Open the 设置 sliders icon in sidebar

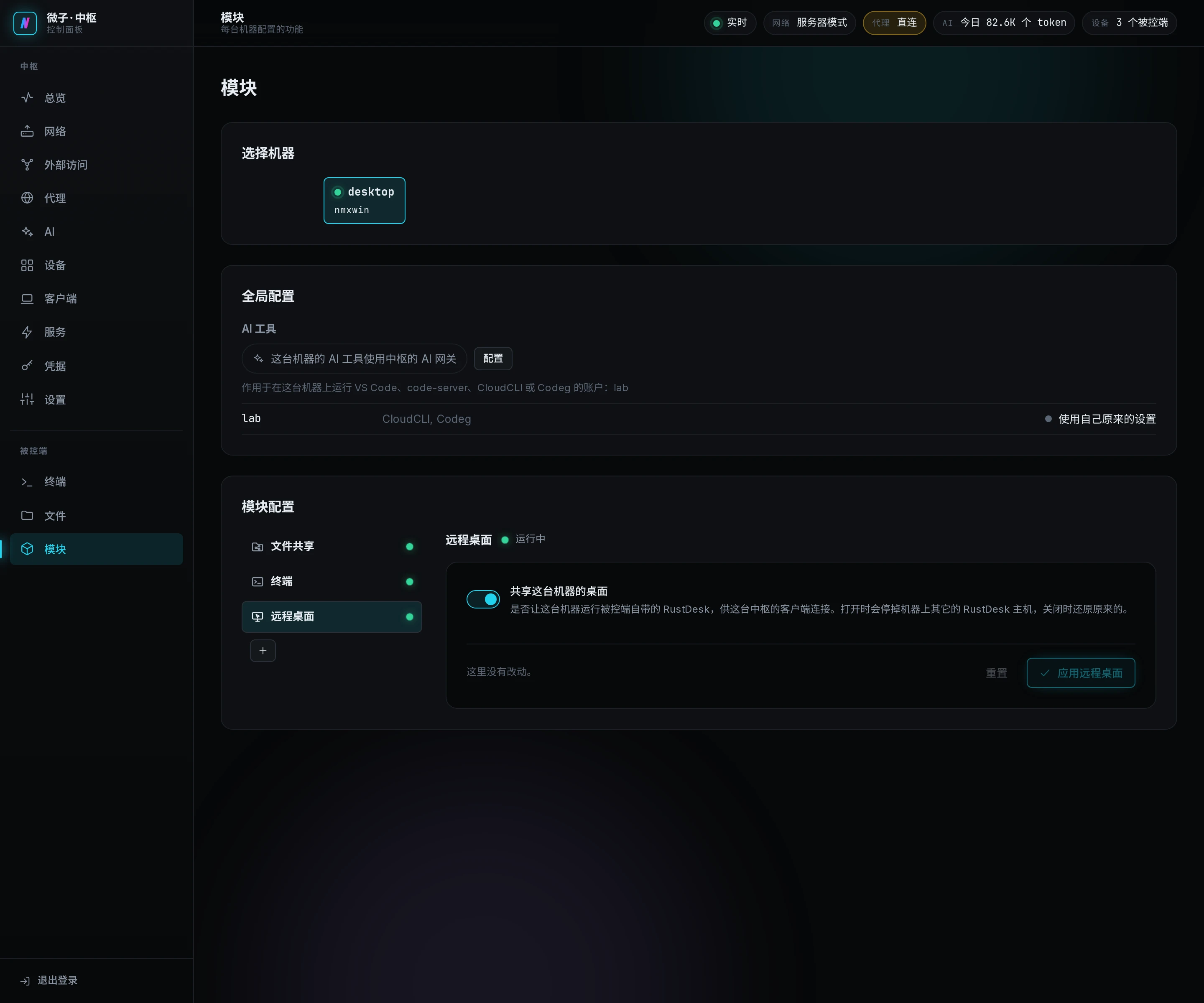point(27,400)
